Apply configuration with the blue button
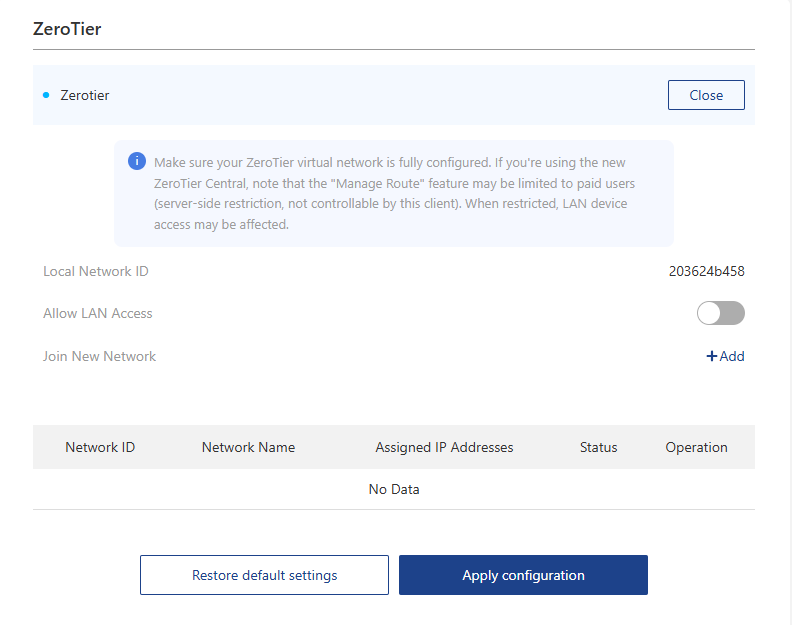Image resolution: width=792 pixels, height=625 pixels. 523,575
